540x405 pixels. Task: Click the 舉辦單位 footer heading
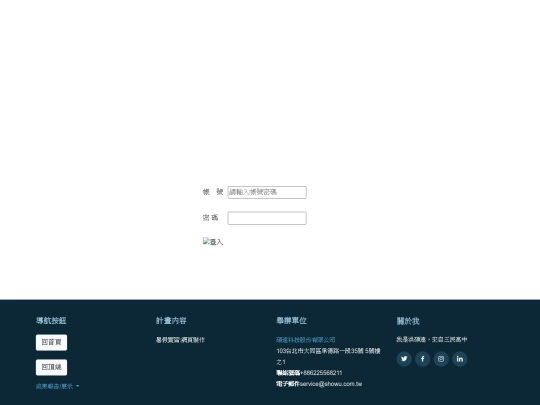291,321
